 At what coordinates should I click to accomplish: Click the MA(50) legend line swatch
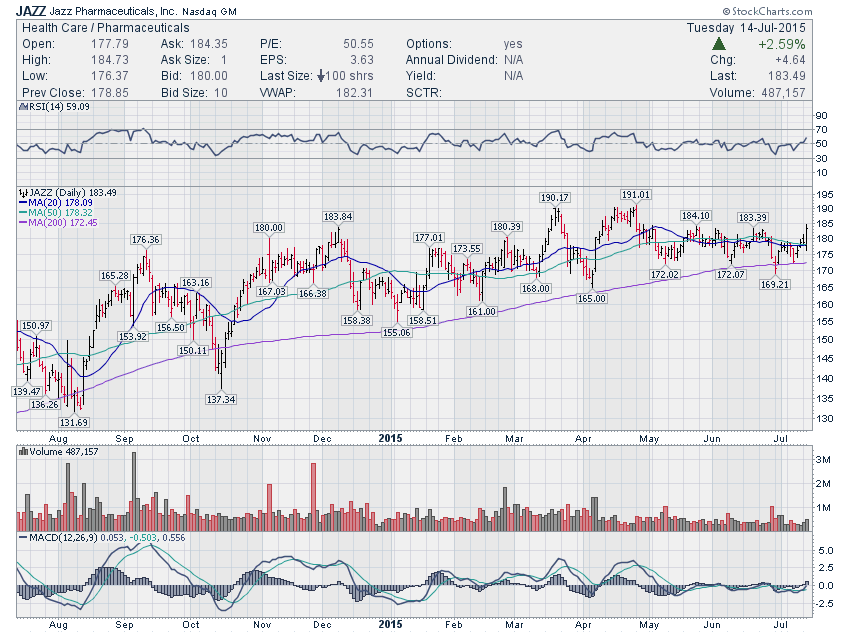23,212
